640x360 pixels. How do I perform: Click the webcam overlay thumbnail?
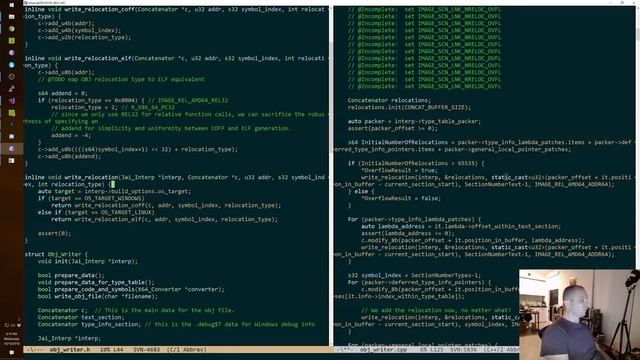pyautogui.click(x=579, y=314)
